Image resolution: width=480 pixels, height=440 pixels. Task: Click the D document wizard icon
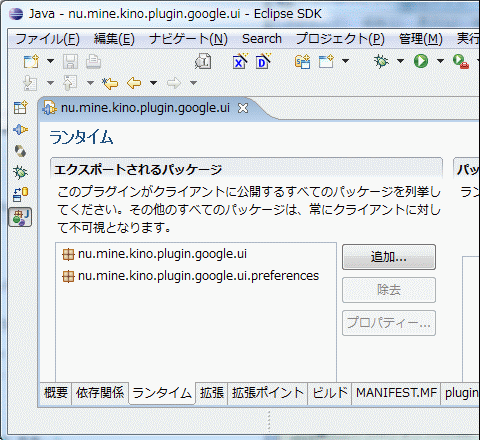click(263, 61)
